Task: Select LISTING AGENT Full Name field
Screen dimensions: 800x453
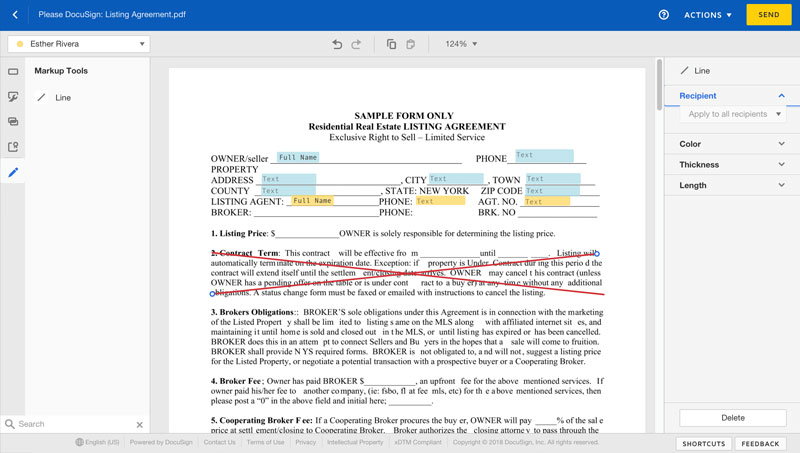Action: pos(312,200)
